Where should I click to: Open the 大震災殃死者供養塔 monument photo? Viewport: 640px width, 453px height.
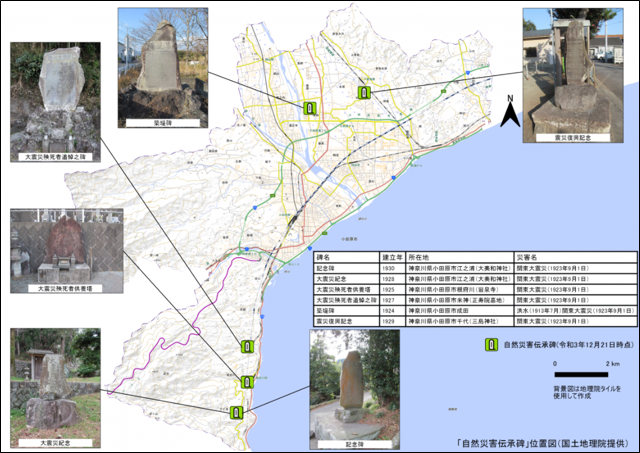(67, 251)
